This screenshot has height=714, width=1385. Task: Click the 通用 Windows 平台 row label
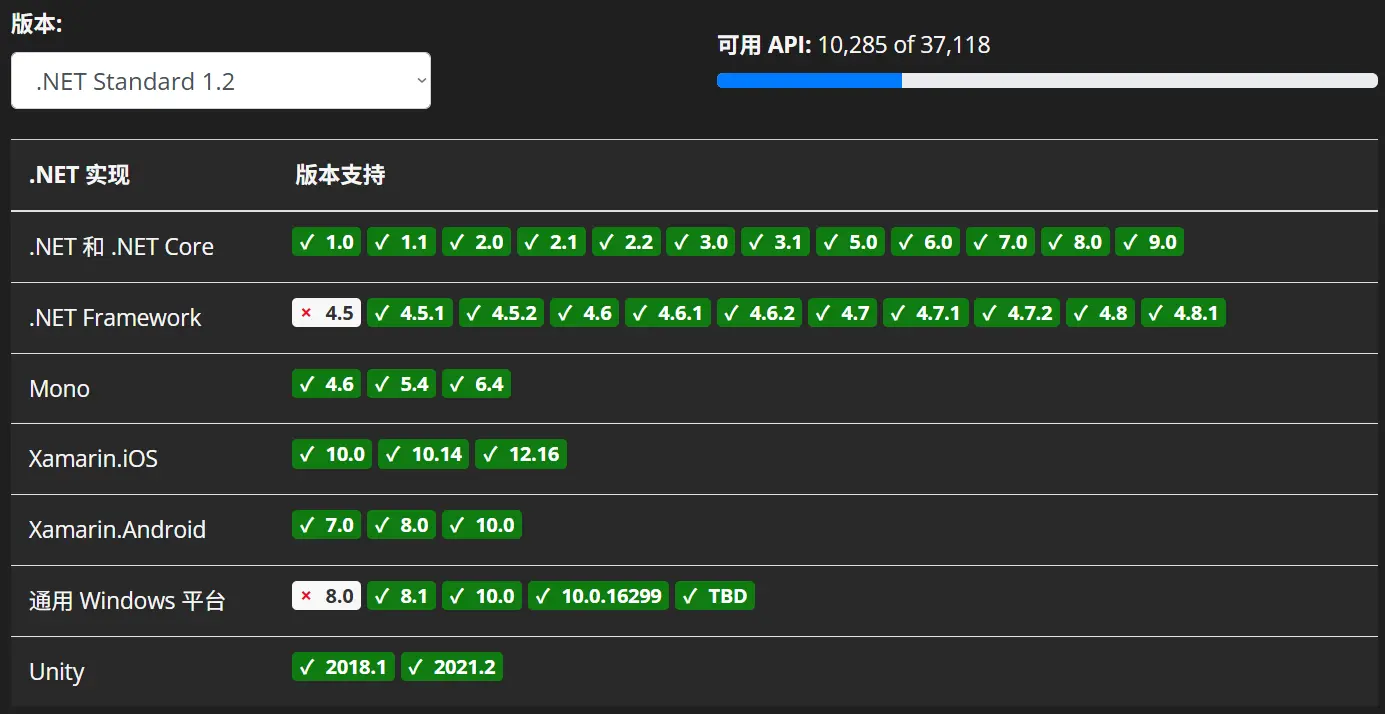127,601
